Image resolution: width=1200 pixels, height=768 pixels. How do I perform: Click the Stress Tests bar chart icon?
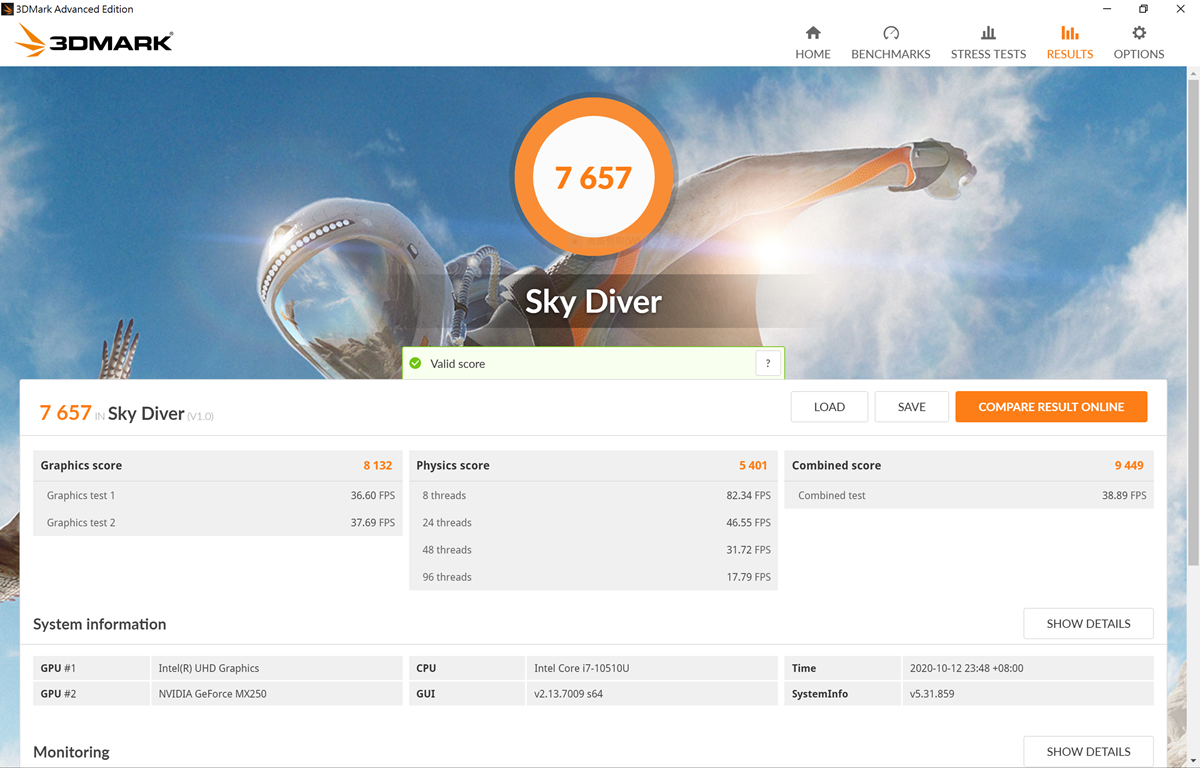[x=988, y=33]
